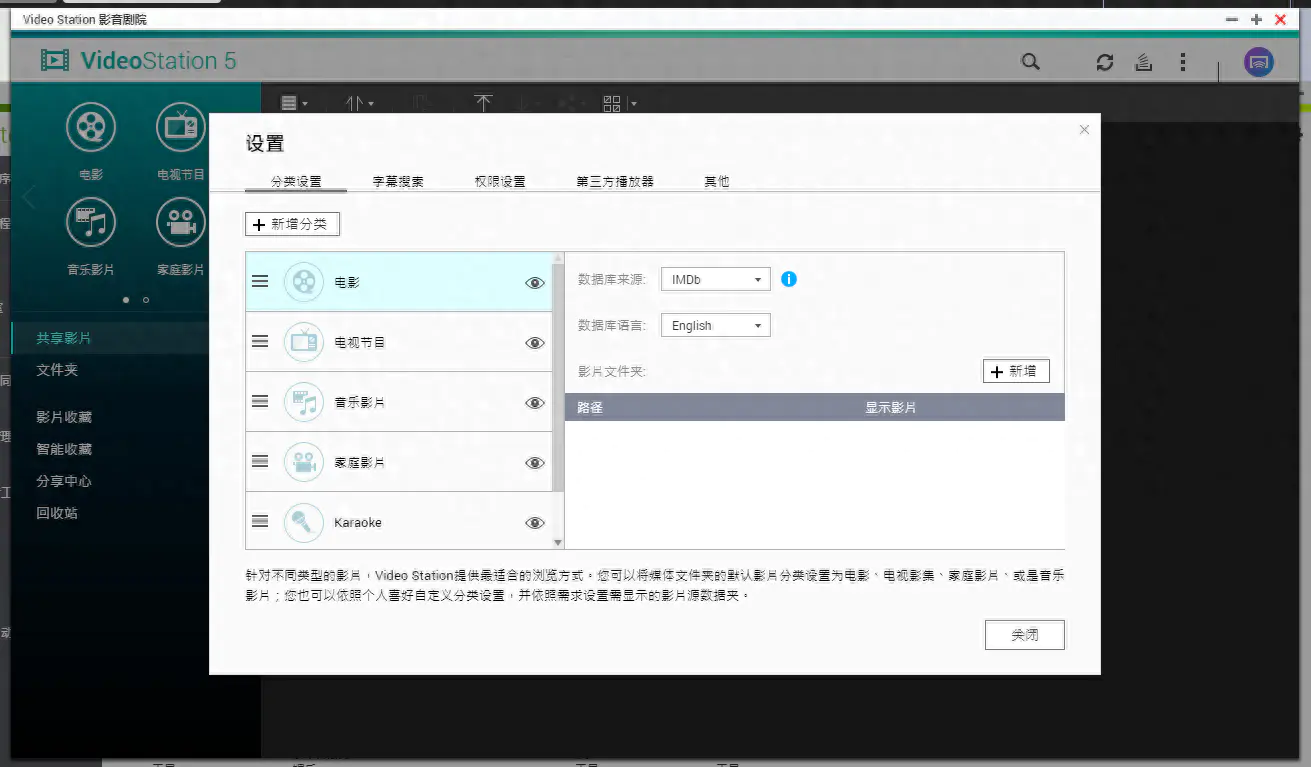The width and height of the screenshot is (1311, 767).
Task: Grab the drag handle of 电影 row
Action: [260, 282]
